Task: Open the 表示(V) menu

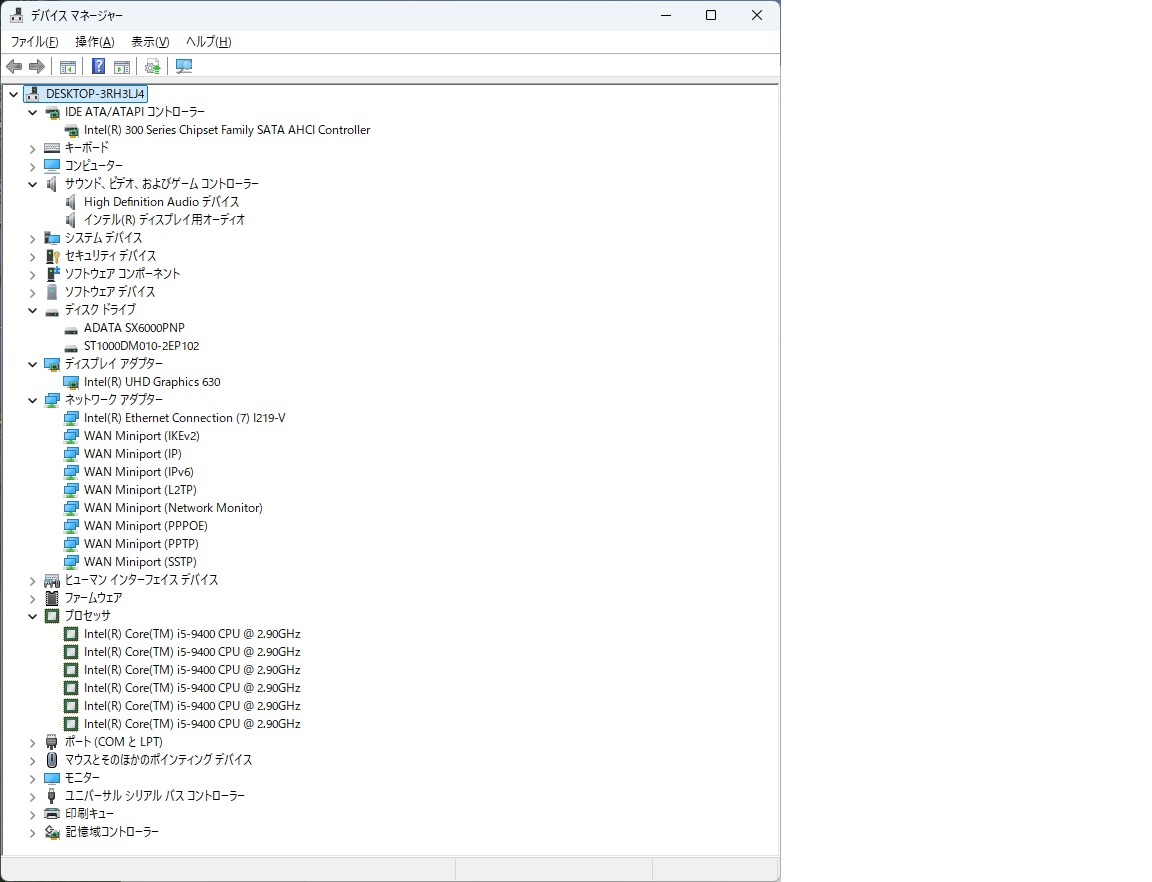Action: pyautogui.click(x=150, y=42)
